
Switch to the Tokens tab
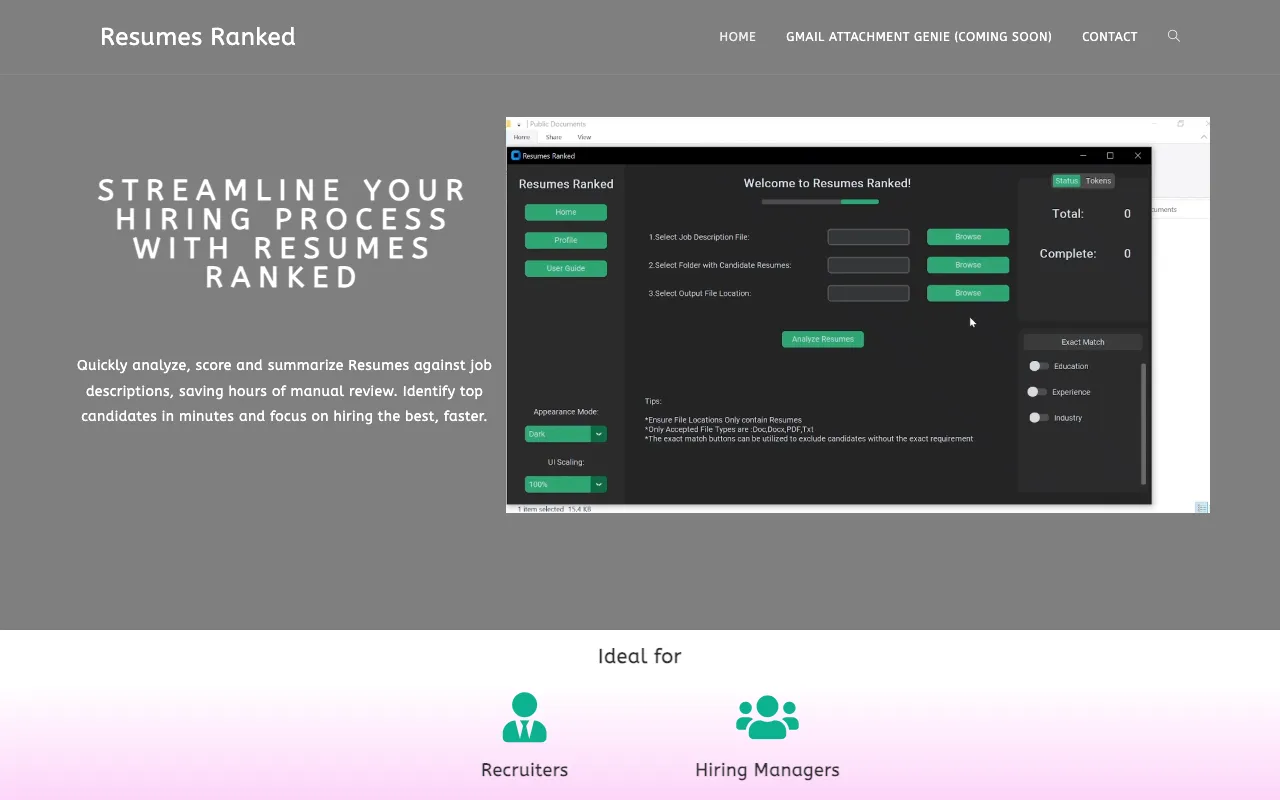[1098, 181]
